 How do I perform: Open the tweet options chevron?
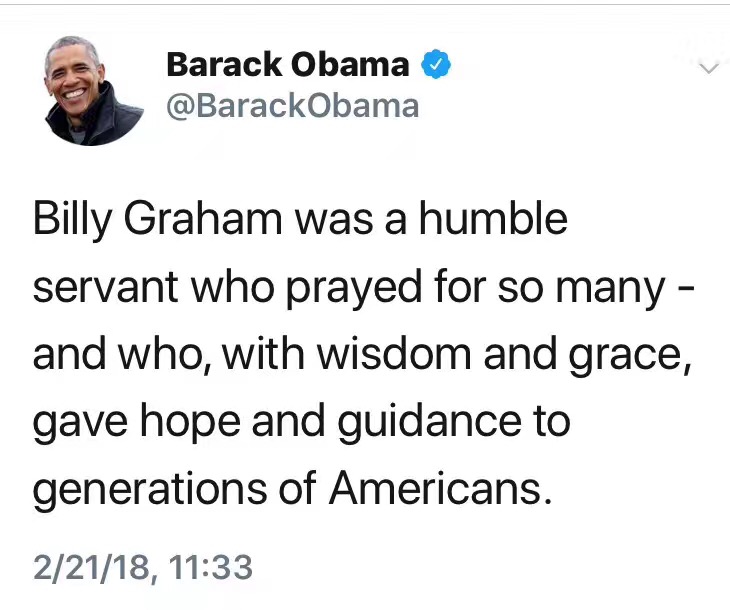709,69
